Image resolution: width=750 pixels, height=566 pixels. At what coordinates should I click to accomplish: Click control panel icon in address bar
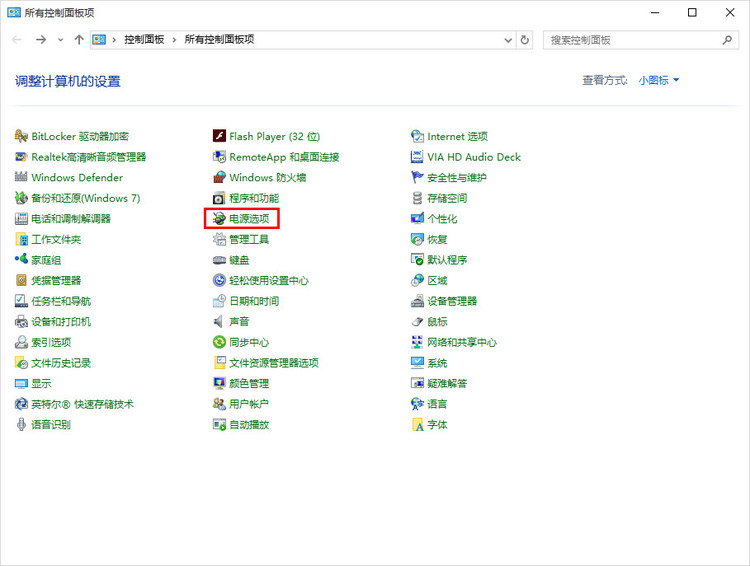tap(99, 40)
